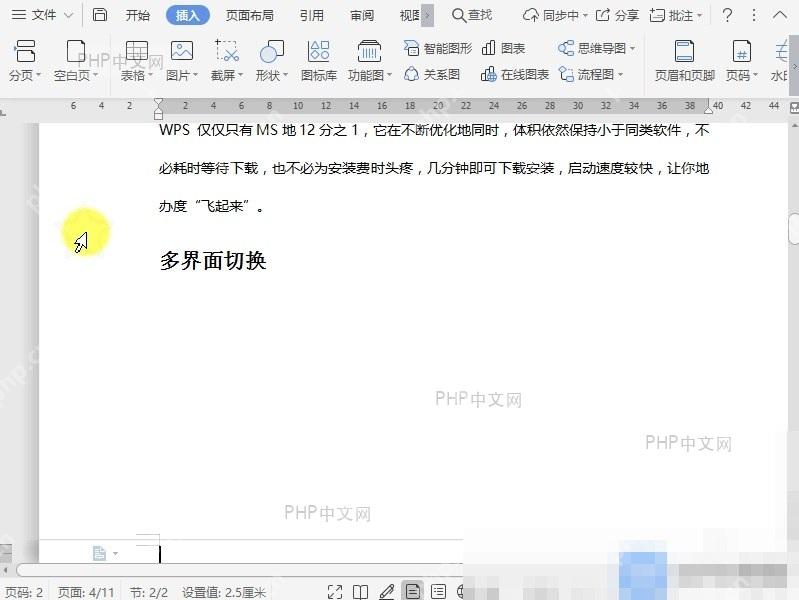Click the right indent marker on ruler
Screen dimensions: 799x600
coord(708,109)
